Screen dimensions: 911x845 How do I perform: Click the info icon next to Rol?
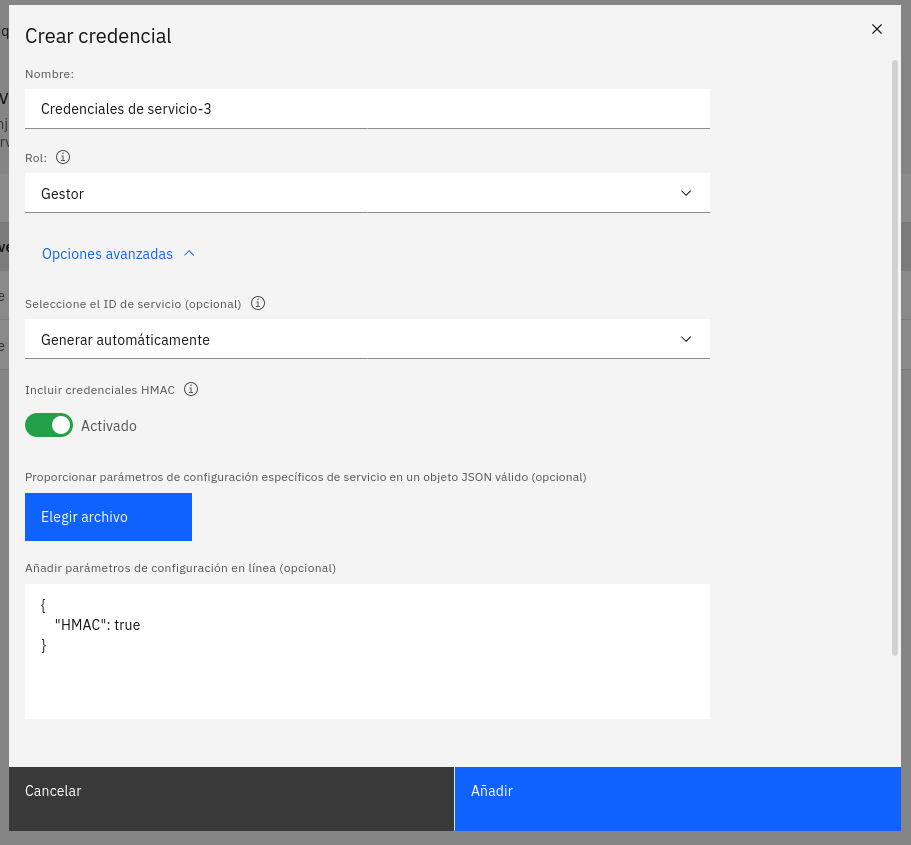coord(63,157)
